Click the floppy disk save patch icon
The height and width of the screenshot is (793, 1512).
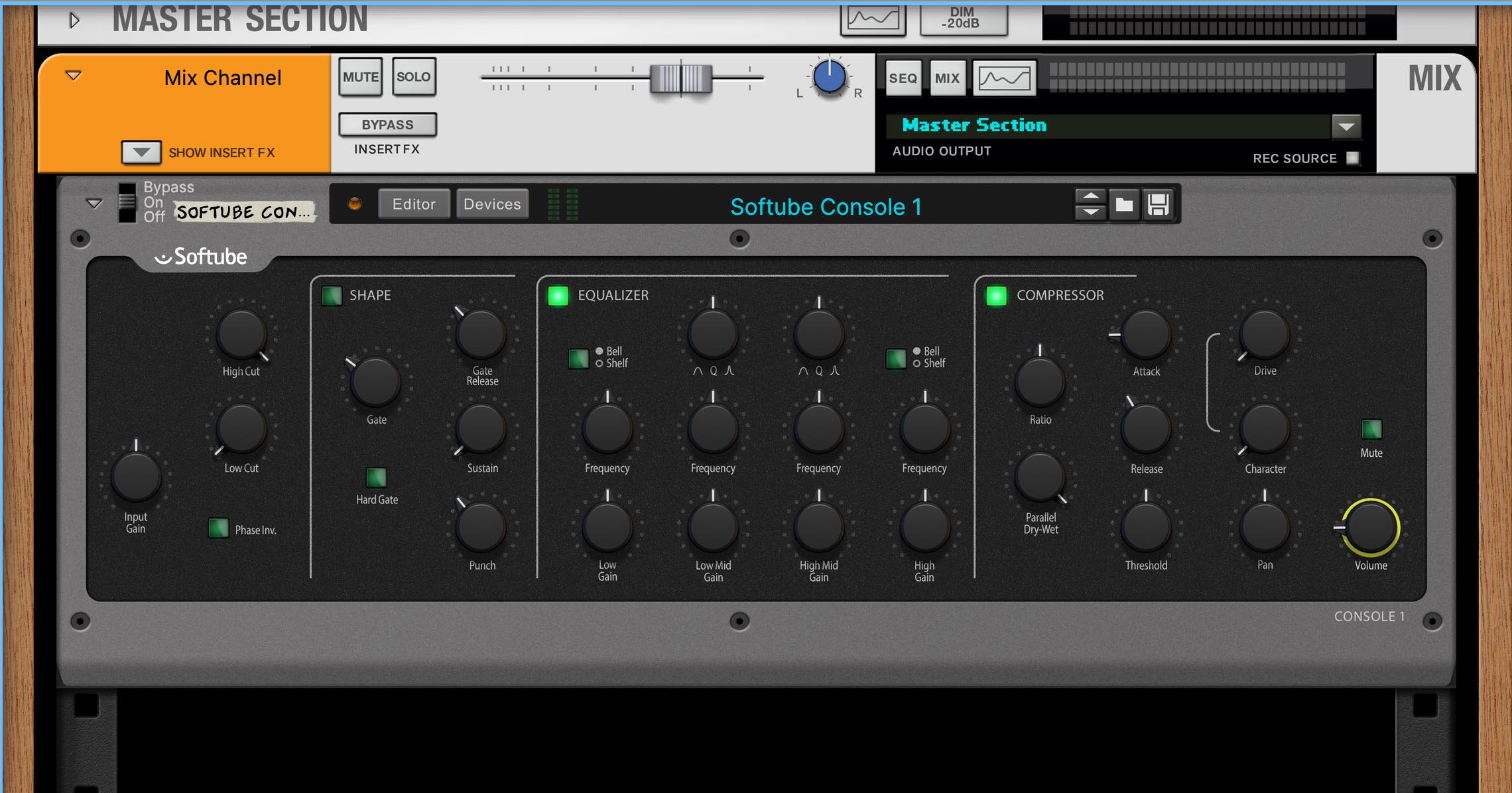click(x=1159, y=204)
